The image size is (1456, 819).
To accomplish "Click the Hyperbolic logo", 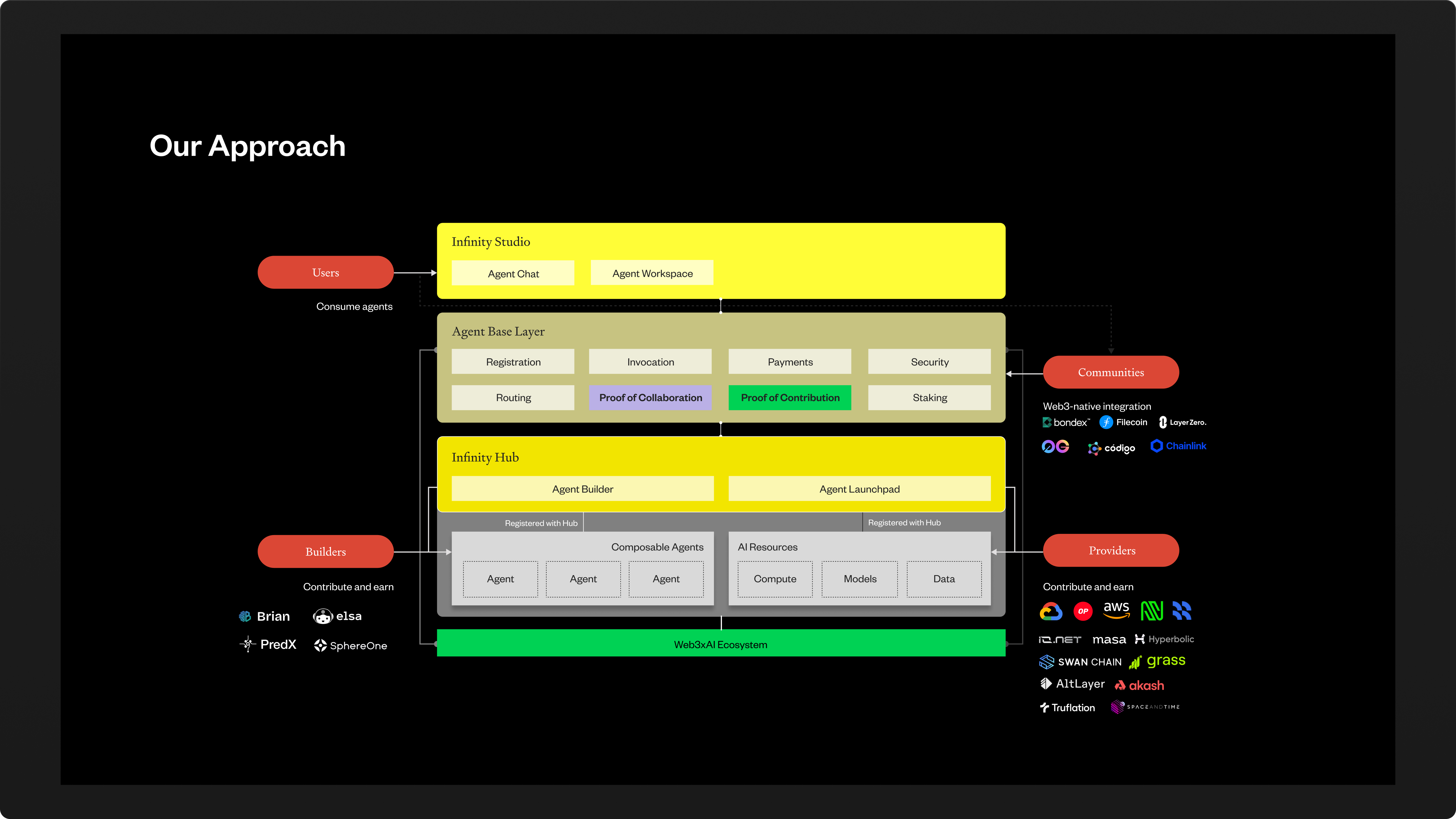I will click(x=1164, y=639).
